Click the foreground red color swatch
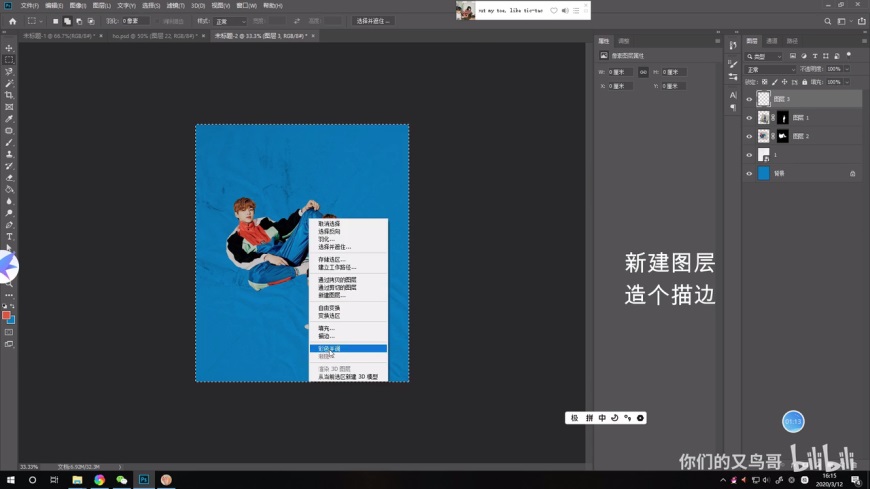The image size is (870, 489). 6,315
